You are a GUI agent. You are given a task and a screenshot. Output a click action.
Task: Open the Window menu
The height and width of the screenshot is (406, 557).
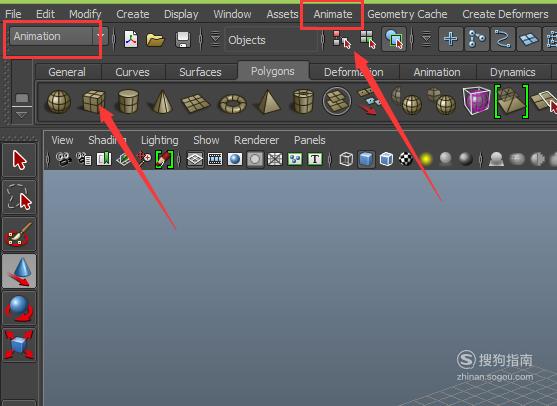(232, 14)
